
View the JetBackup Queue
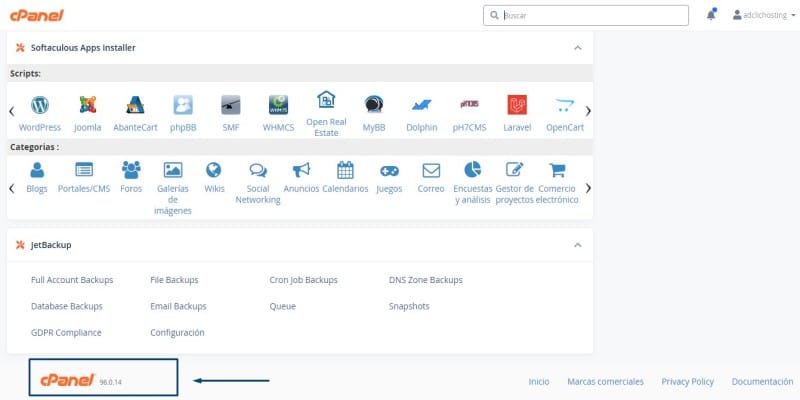(x=283, y=306)
